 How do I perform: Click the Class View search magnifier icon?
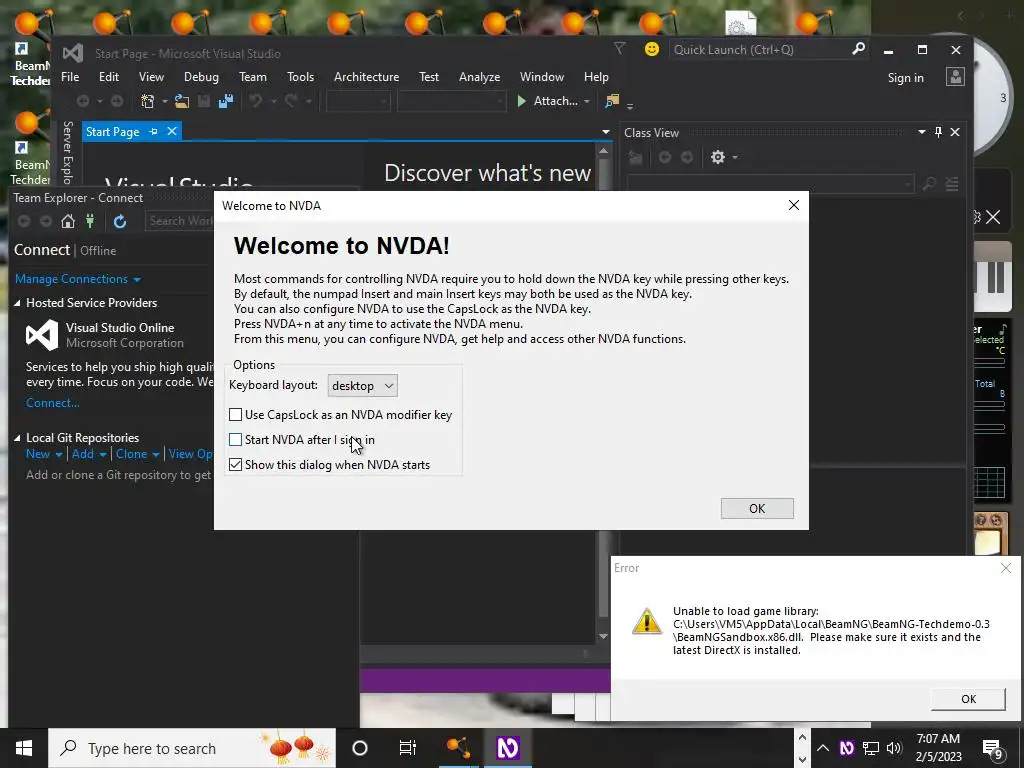point(929,184)
